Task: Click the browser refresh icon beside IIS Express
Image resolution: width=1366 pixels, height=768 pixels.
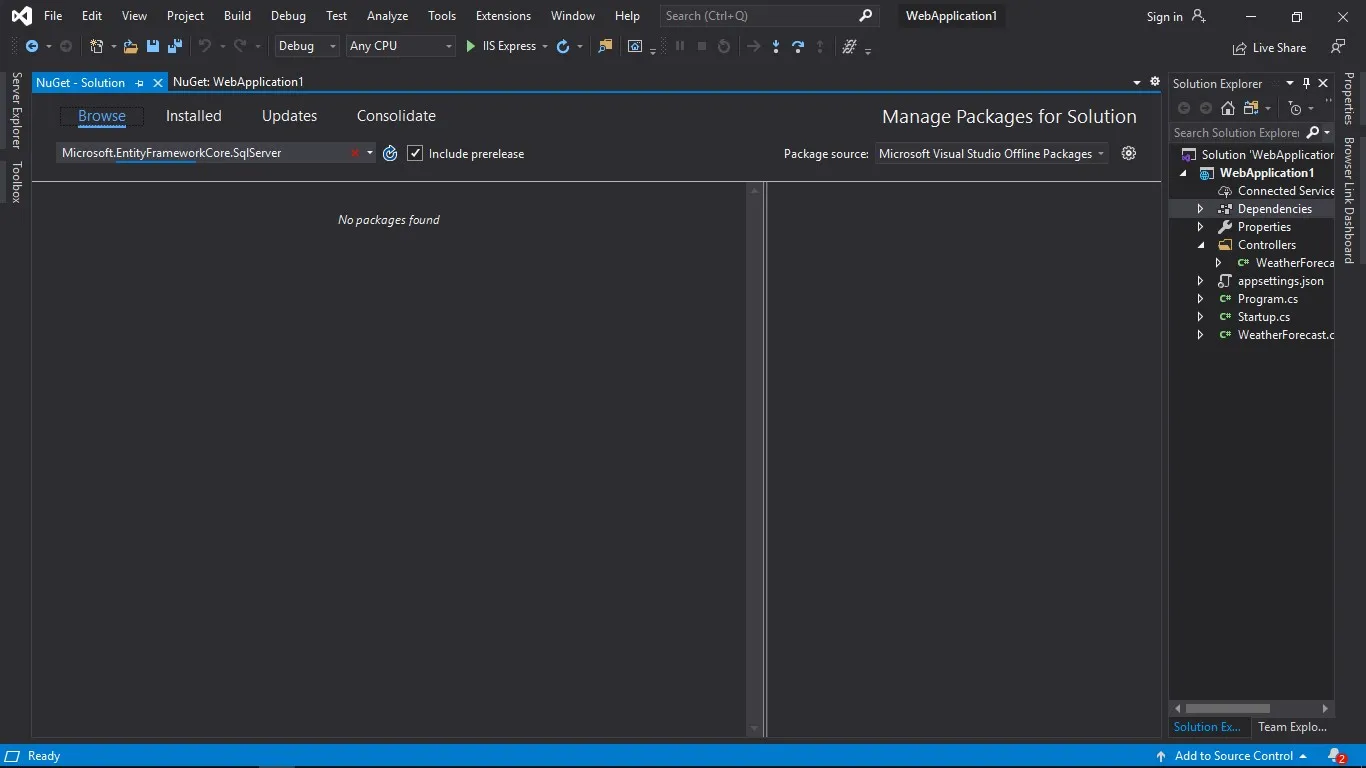Action: coord(563,46)
